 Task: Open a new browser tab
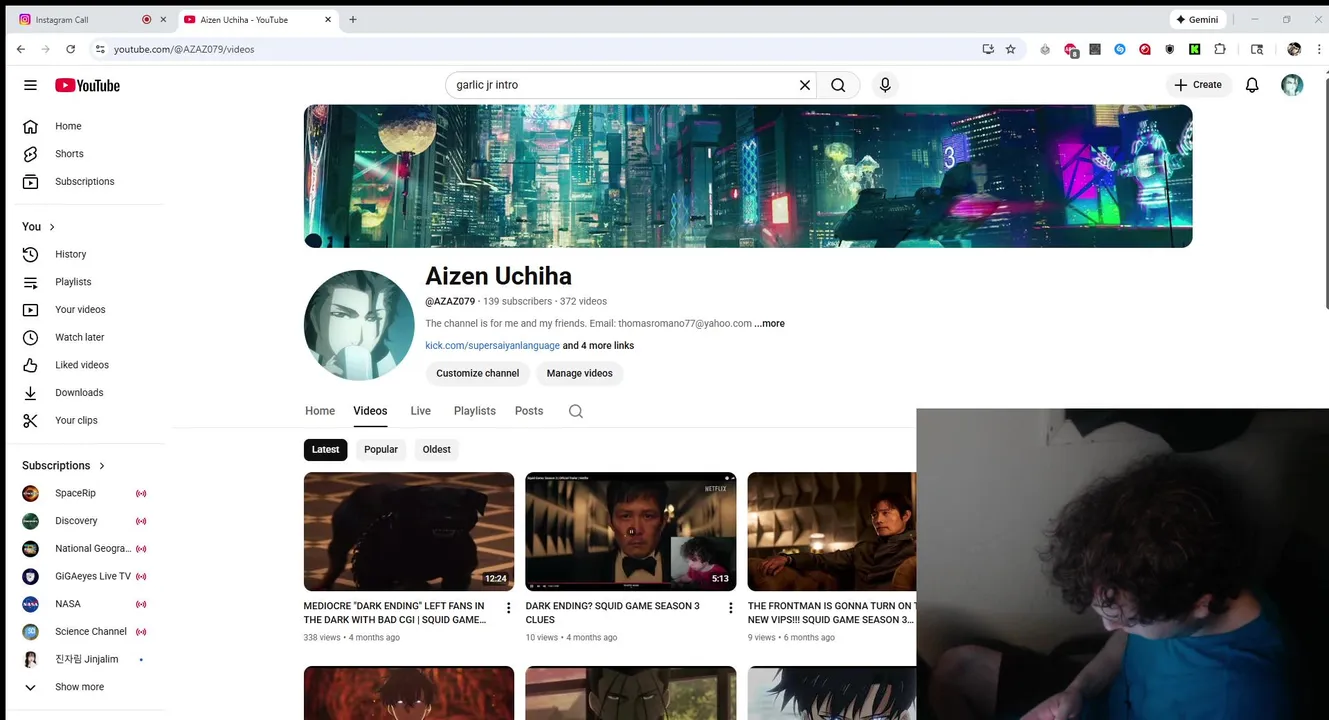point(353,19)
